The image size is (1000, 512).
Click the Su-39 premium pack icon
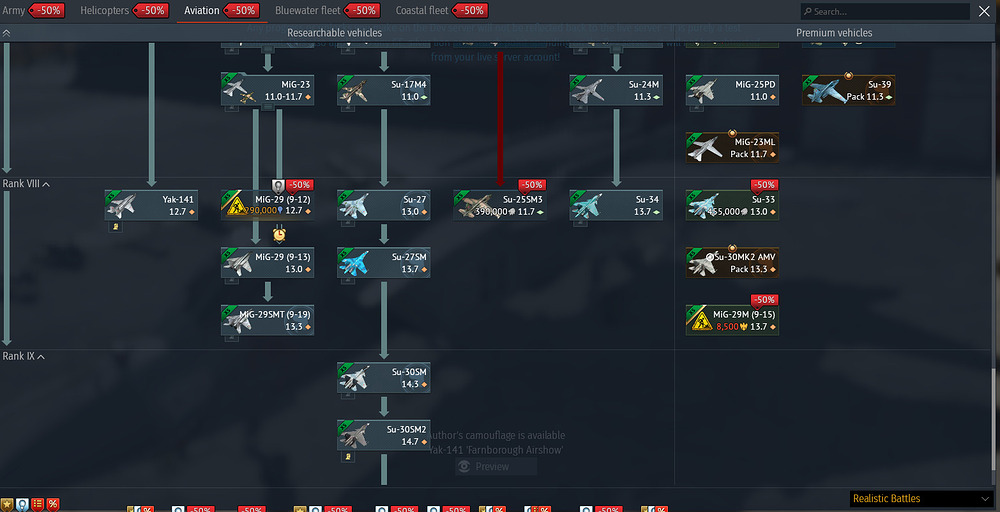pos(822,90)
